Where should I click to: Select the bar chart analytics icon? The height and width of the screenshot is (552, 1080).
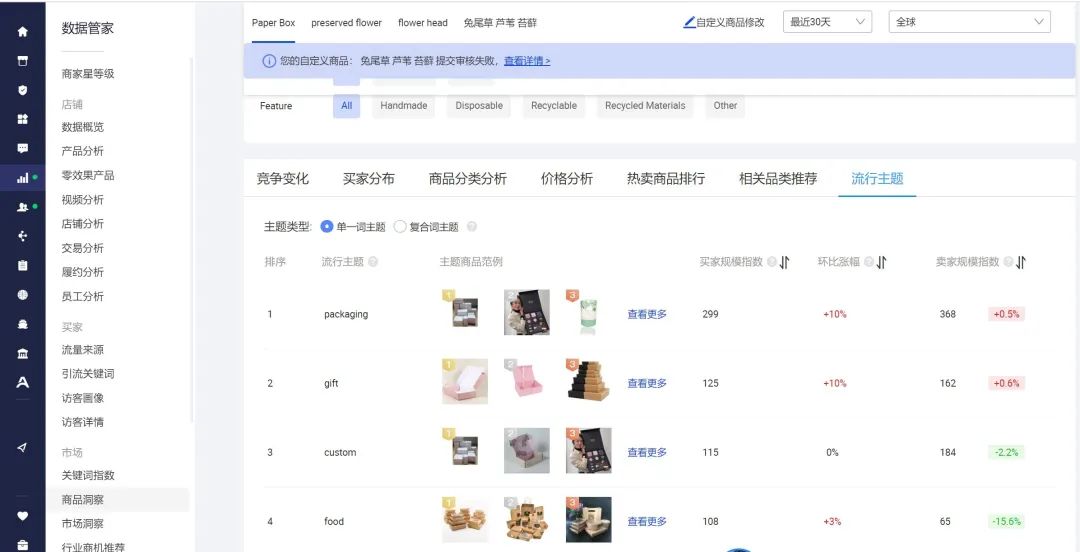pyautogui.click(x=23, y=178)
